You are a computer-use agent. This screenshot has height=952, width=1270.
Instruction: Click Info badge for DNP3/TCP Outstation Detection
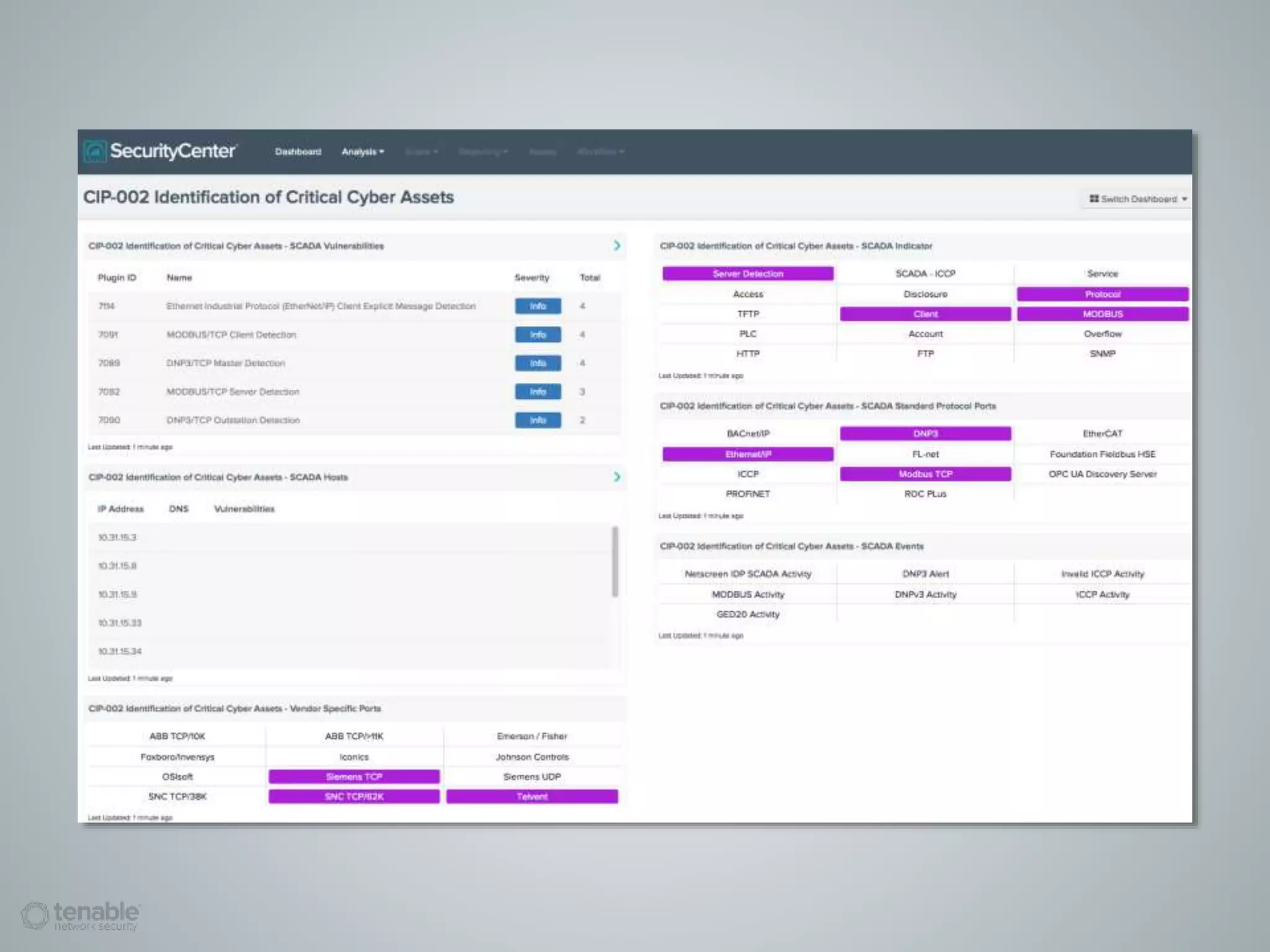pos(538,420)
